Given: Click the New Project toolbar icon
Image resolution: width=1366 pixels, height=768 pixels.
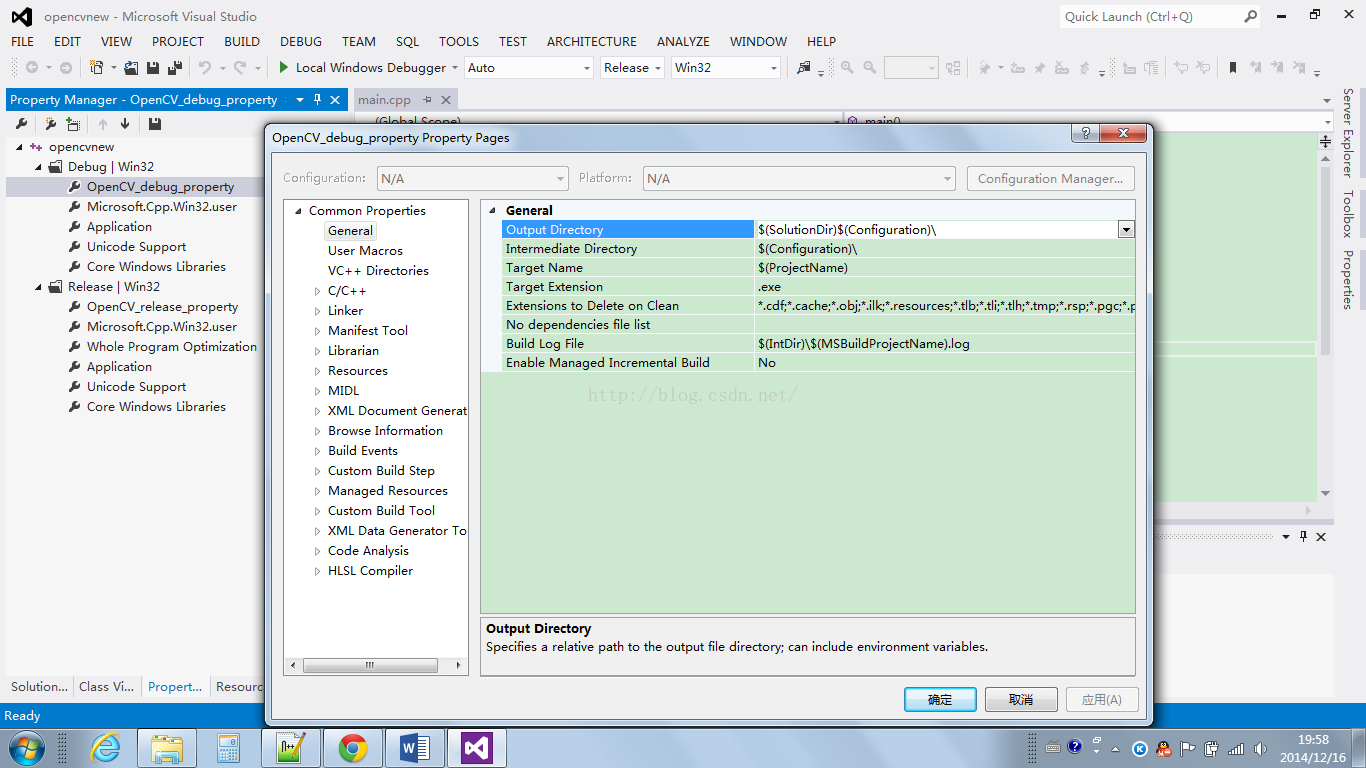Looking at the screenshot, I should pos(97,68).
